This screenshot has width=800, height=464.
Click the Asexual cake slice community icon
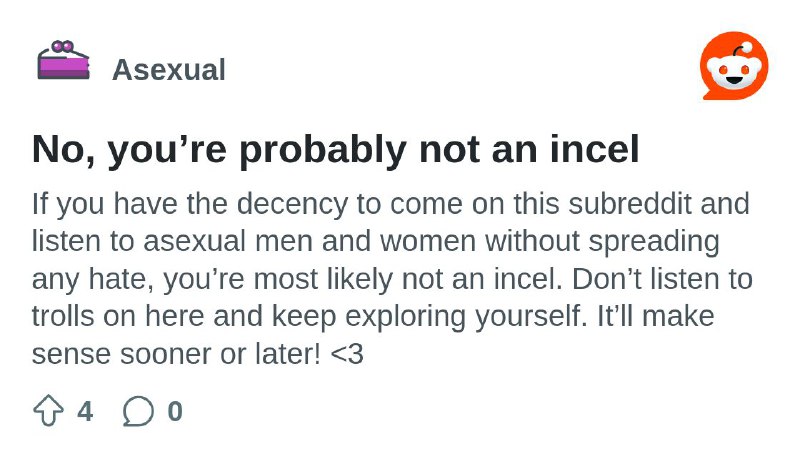(x=63, y=60)
